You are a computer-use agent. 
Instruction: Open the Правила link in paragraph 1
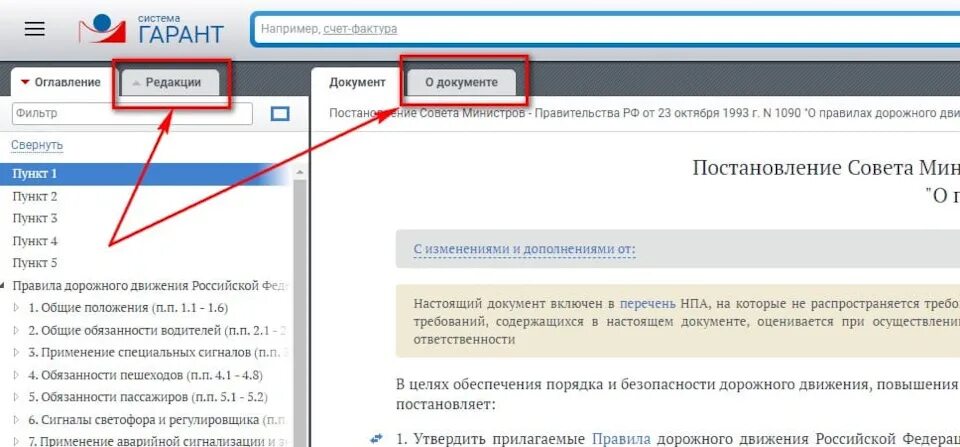(621, 438)
